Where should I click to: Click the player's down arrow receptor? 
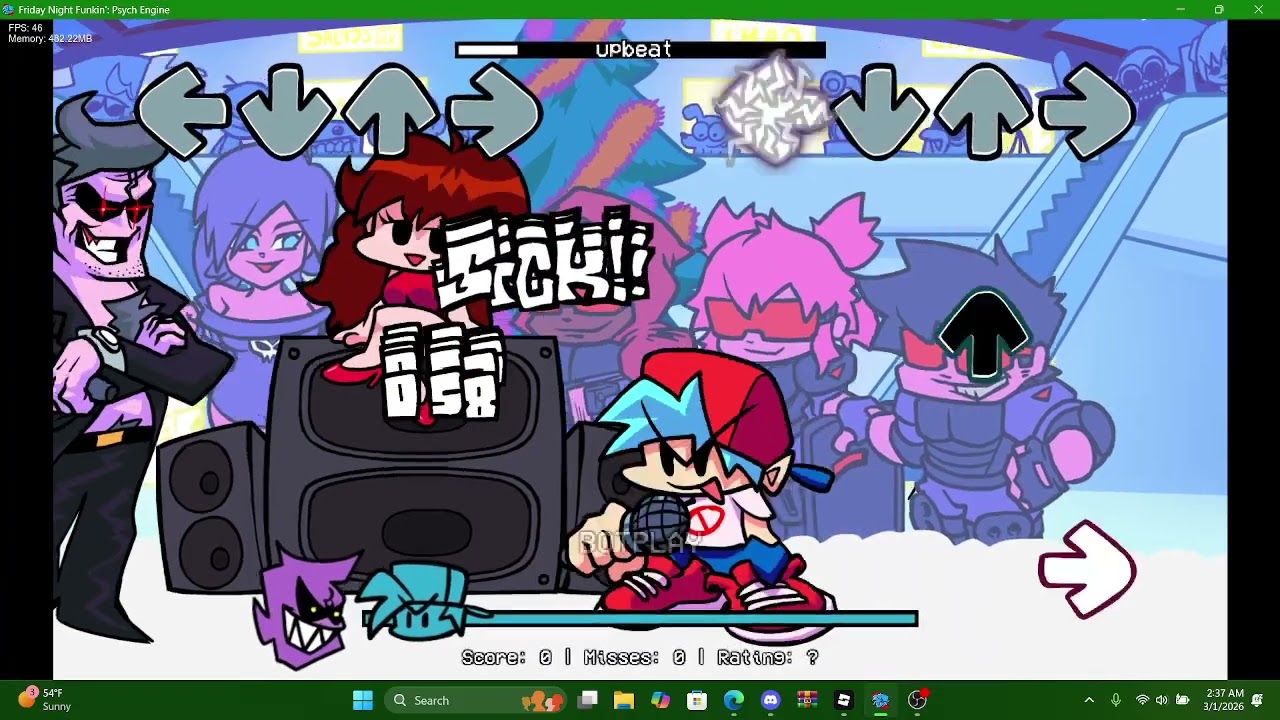pos(879,111)
